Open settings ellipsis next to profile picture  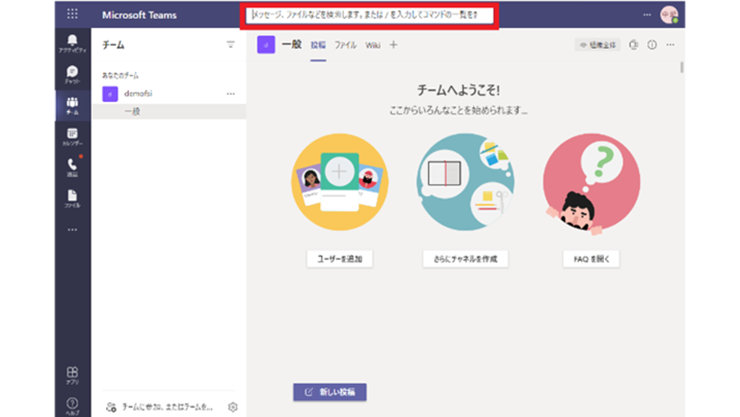pyautogui.click(x=647, y=15)
